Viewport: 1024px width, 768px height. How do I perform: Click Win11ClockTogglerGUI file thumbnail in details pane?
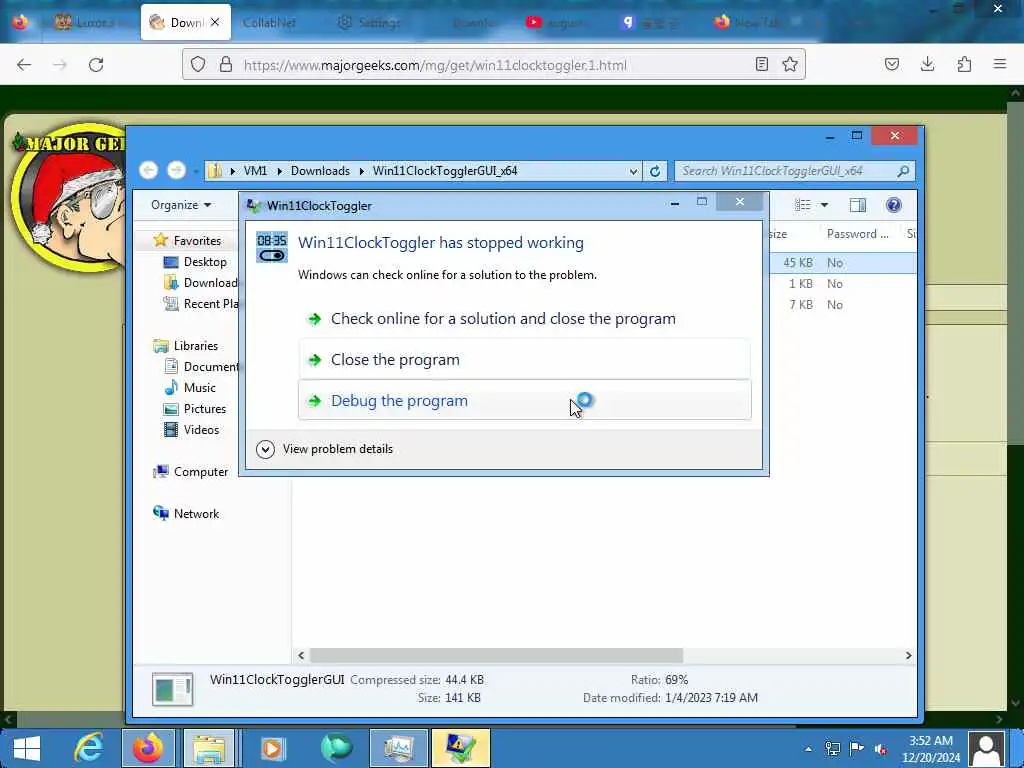172,689
